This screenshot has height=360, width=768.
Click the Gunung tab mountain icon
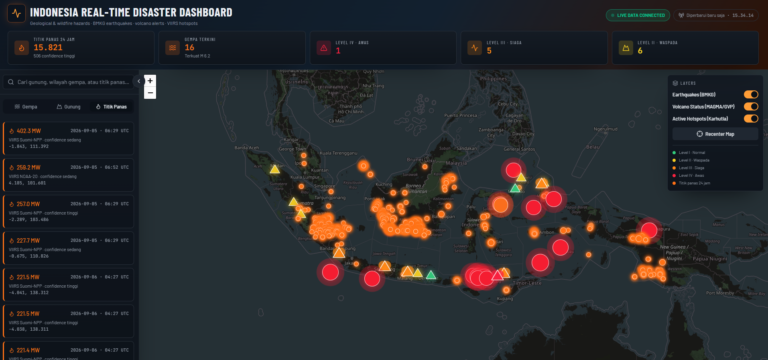tap(59, 106)
